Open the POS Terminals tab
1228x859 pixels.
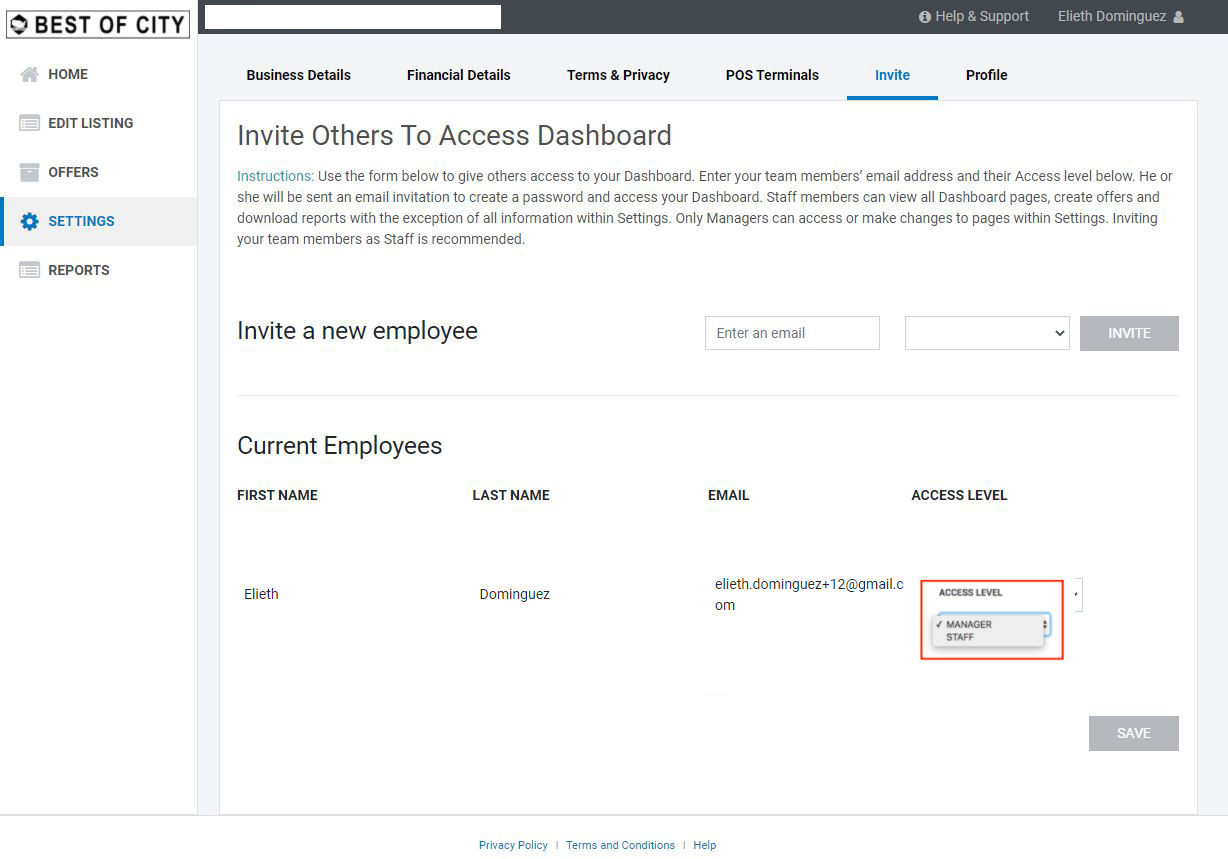click(772, 75)
